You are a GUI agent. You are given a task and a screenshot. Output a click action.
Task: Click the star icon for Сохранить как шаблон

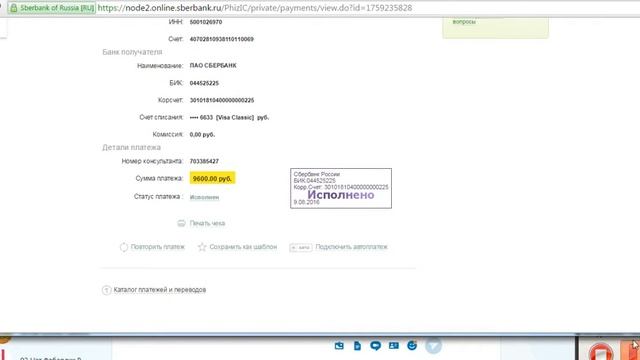click(x=202, y=247)
